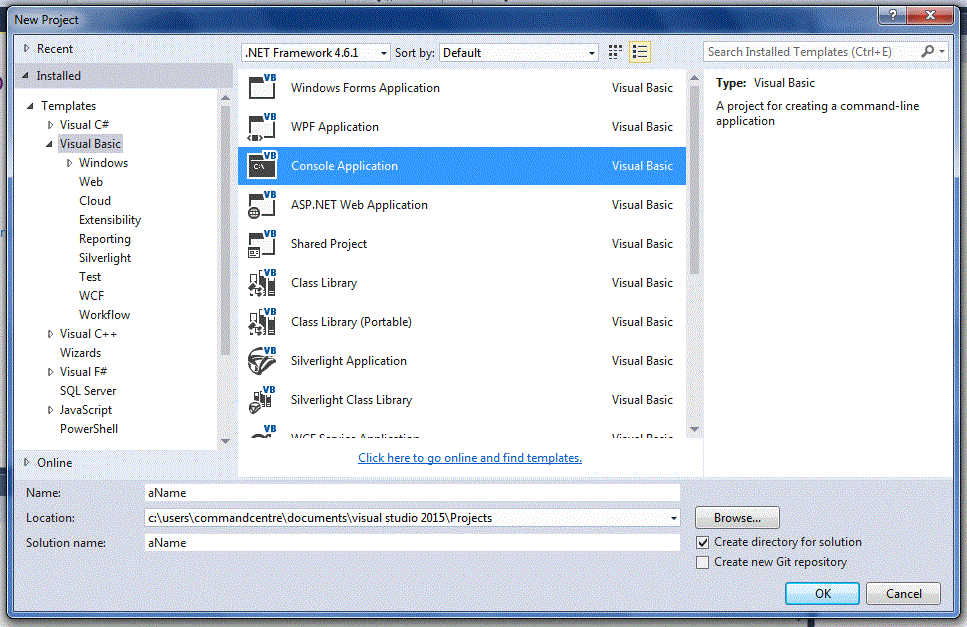
Task: Select the WPF Application template icon
Action: click(261, 127)
